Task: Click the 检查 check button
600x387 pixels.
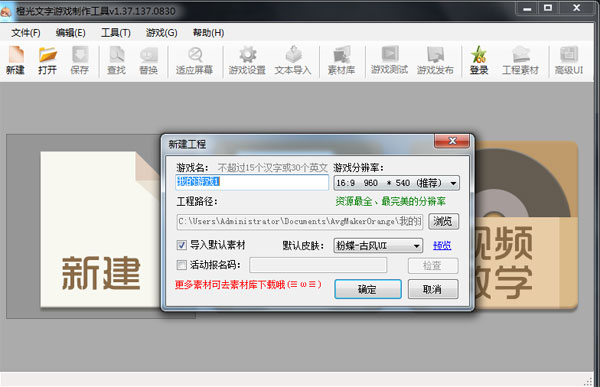Action: (x=432, y=266)
